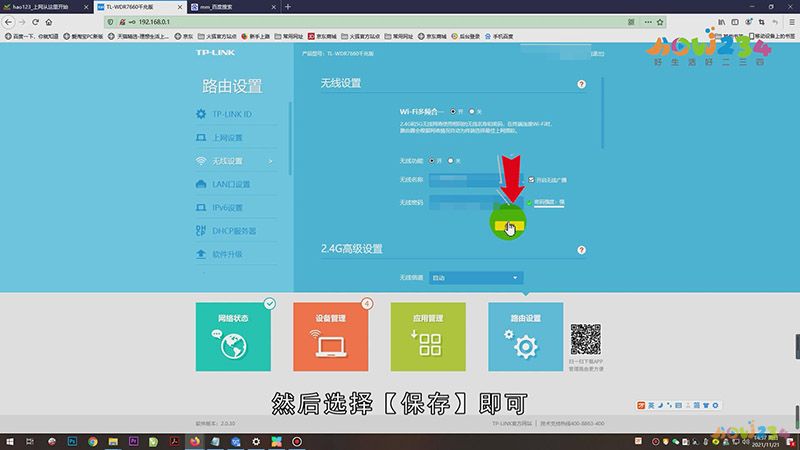Viewport: 800px width, 450px height.
Task: Open the Firefox hamburger menu
Action: point(791,22)
